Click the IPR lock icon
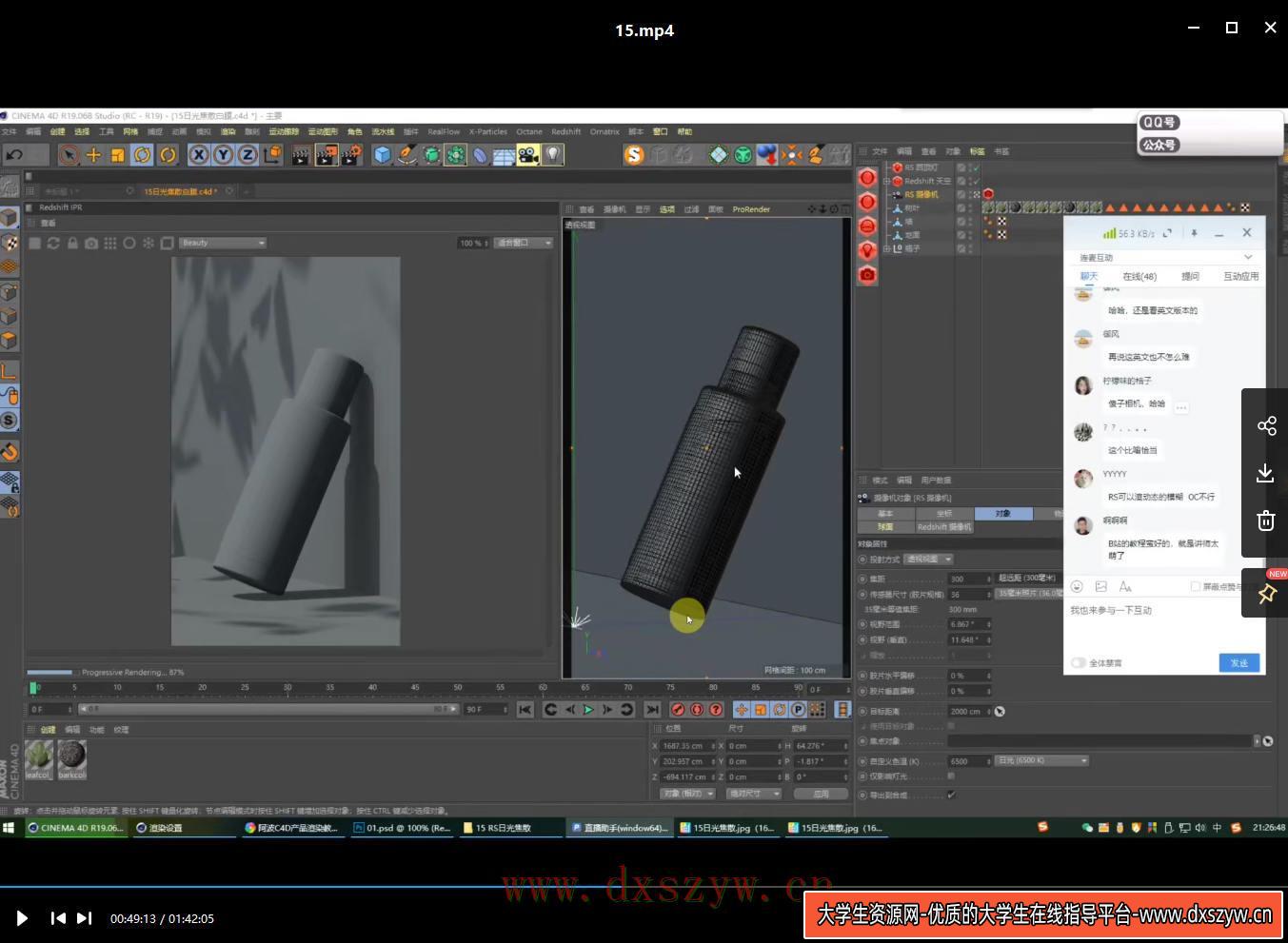 72,243
